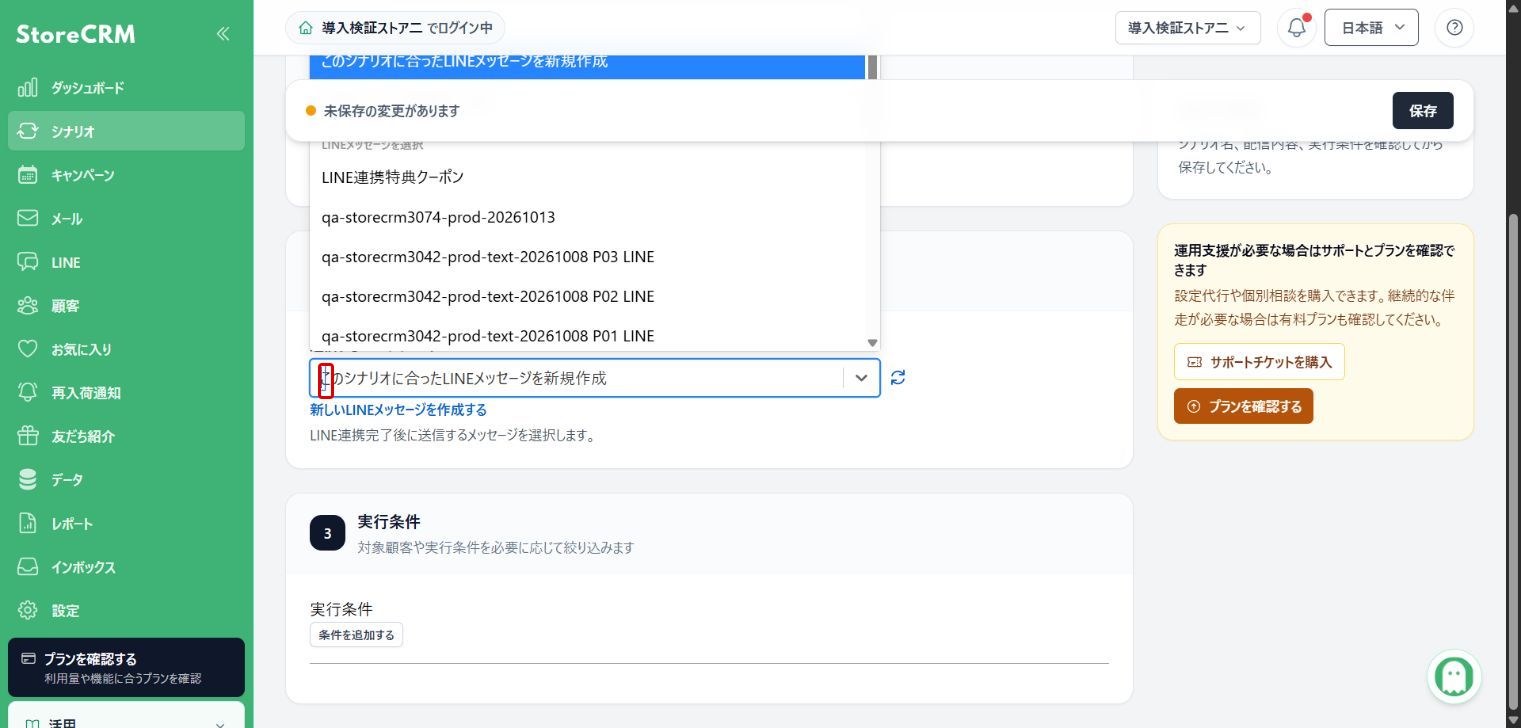This screenshot has height=728, width=1521.
Task: Open the notifications bell
Action: (x=1296, y=28)
